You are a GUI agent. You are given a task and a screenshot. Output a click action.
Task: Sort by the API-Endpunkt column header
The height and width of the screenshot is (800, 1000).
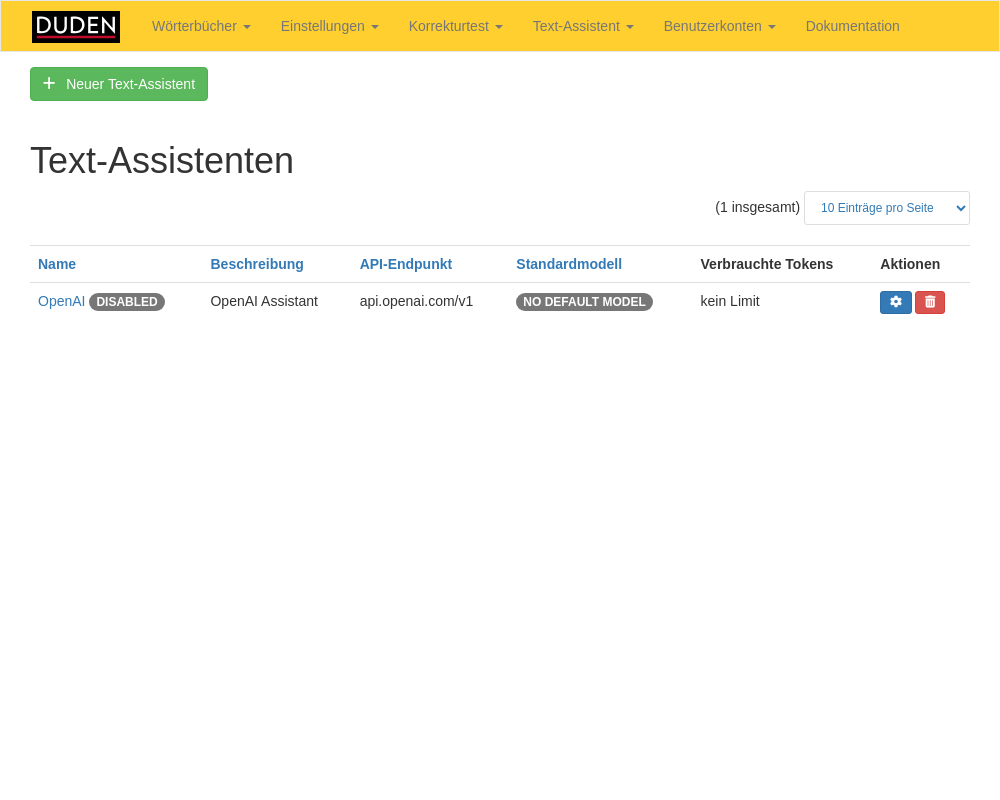tap(406, 264)
